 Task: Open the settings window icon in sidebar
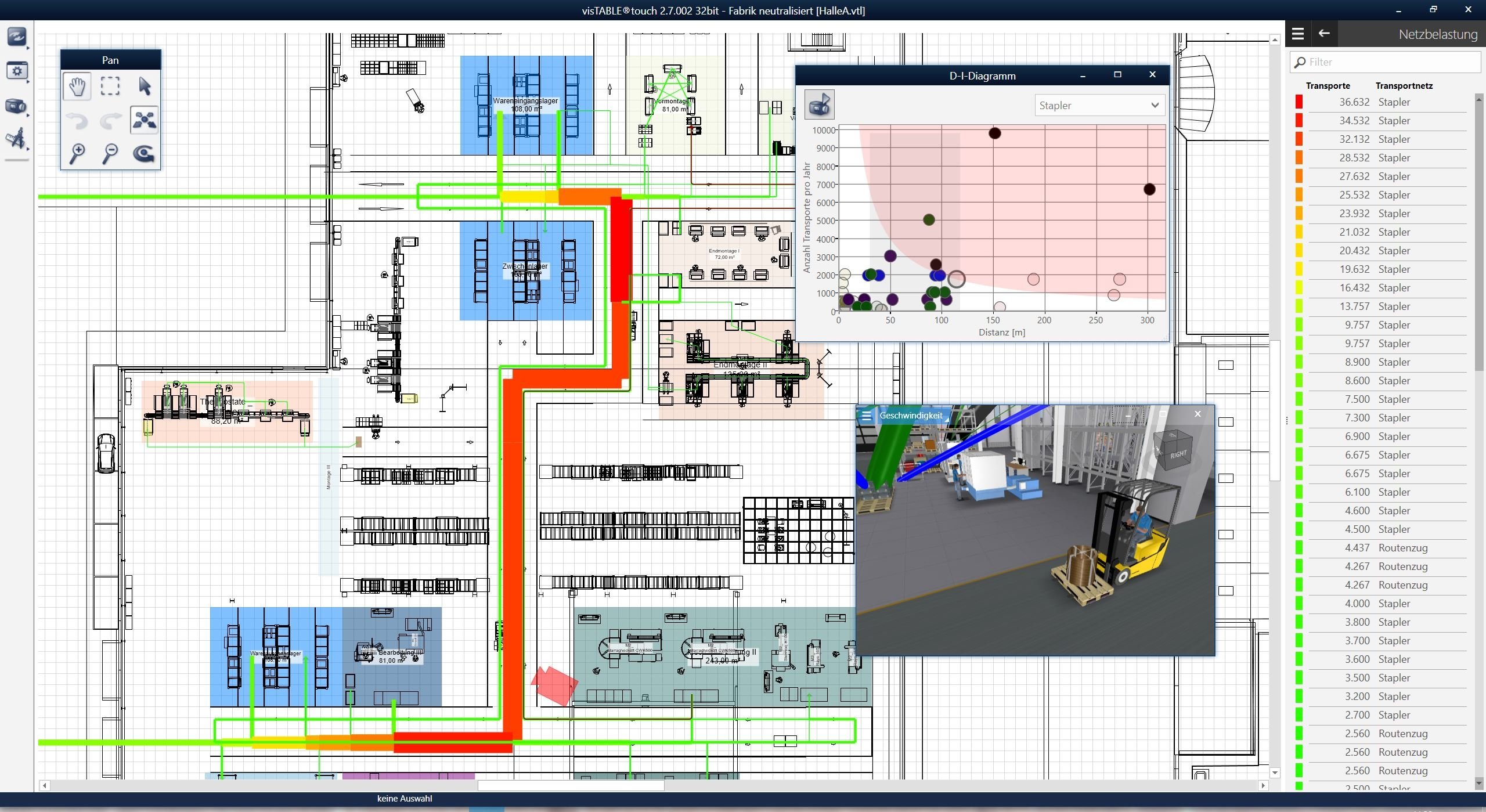click(16, 71)
